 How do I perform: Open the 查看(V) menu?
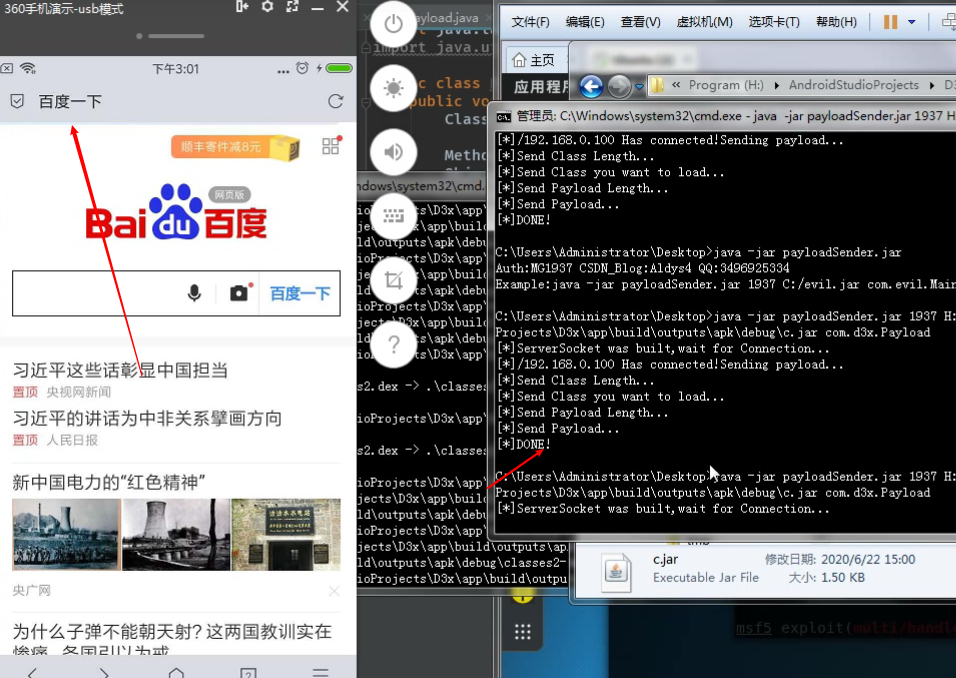(640, 22)
